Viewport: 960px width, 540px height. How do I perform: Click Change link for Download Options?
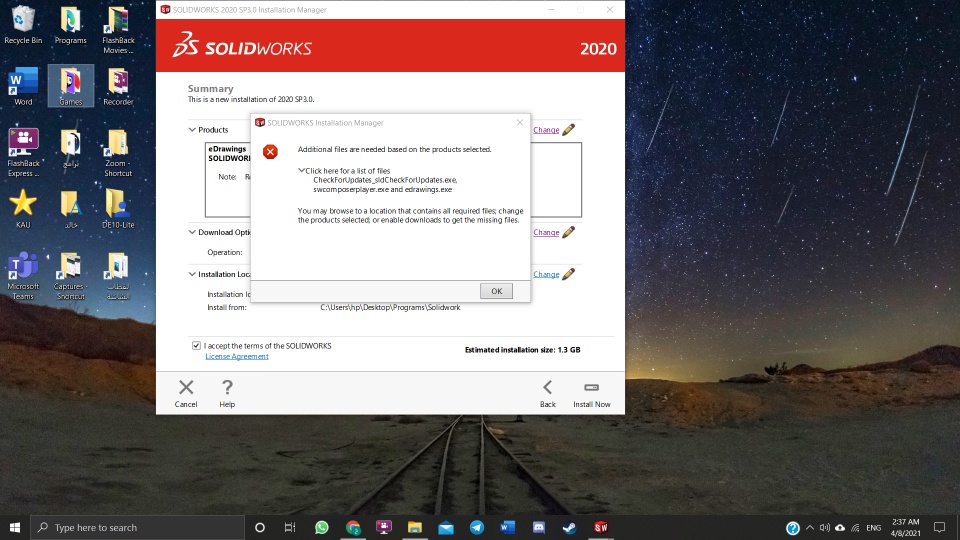pos(546,232)
